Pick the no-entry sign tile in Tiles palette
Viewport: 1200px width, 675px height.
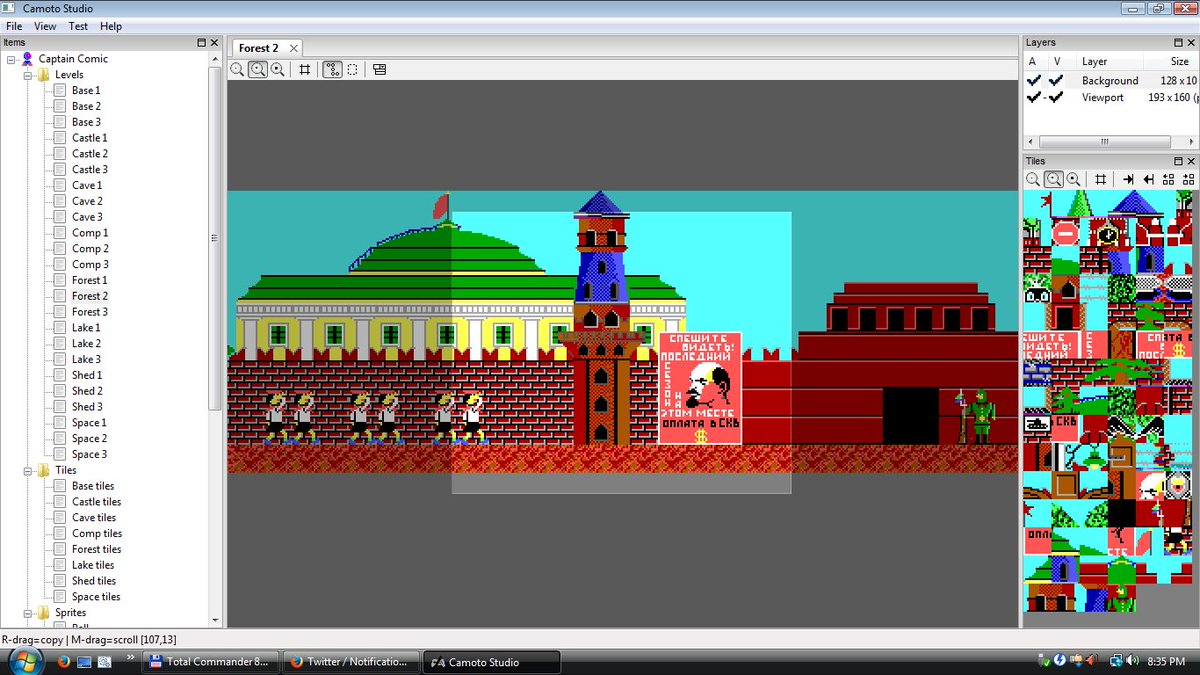pyautogui.click(x=1066, y=233)
